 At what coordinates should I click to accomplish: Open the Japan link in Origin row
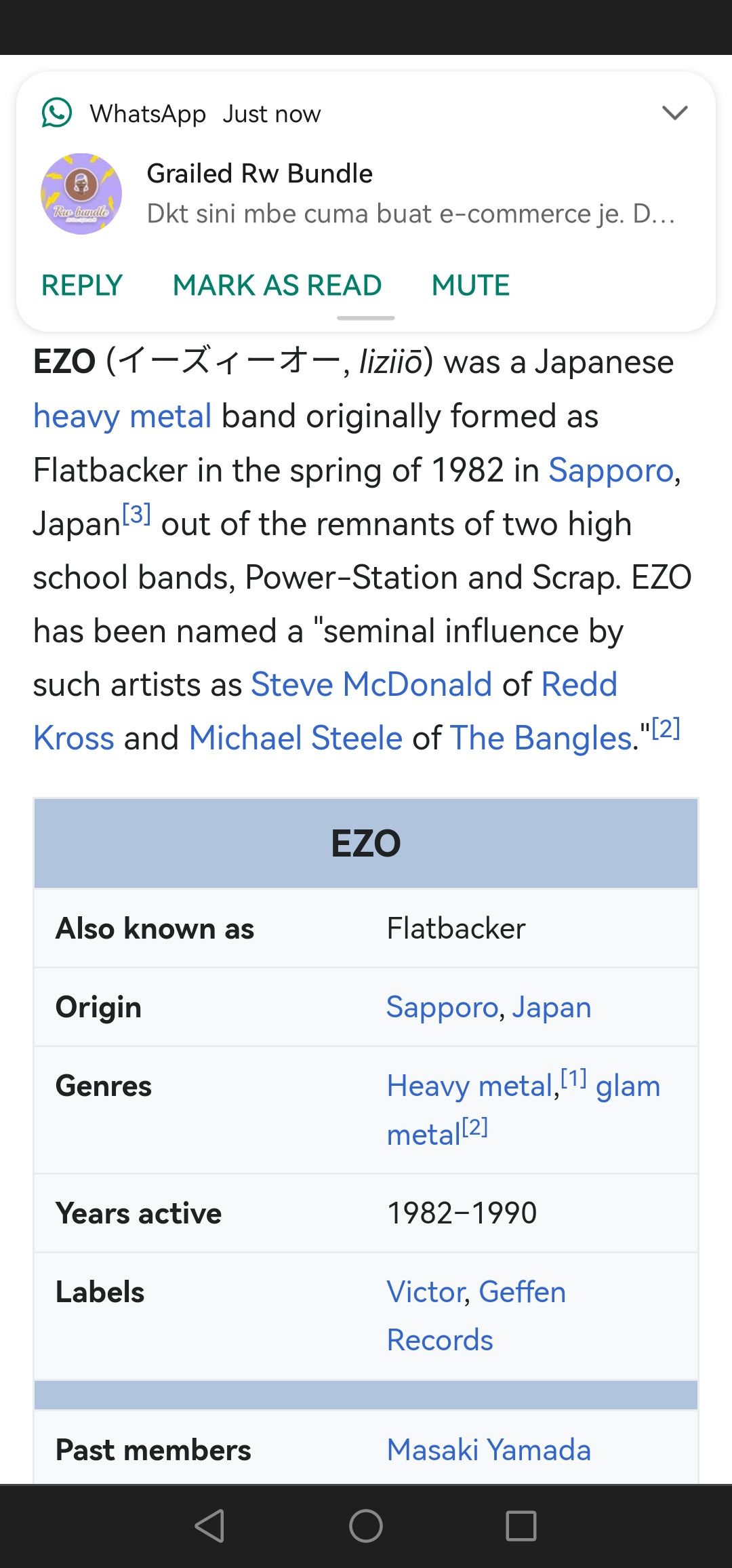point(552,1007)
